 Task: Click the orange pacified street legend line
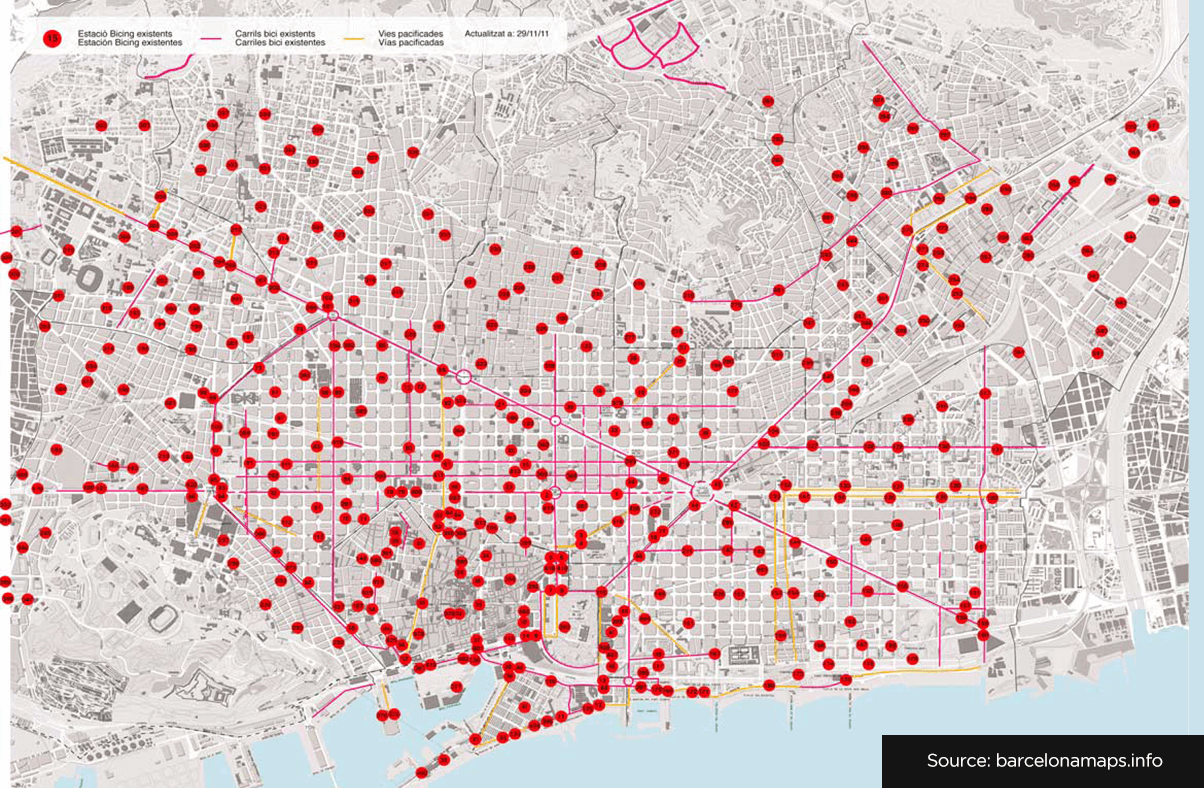tap(354, 38)
